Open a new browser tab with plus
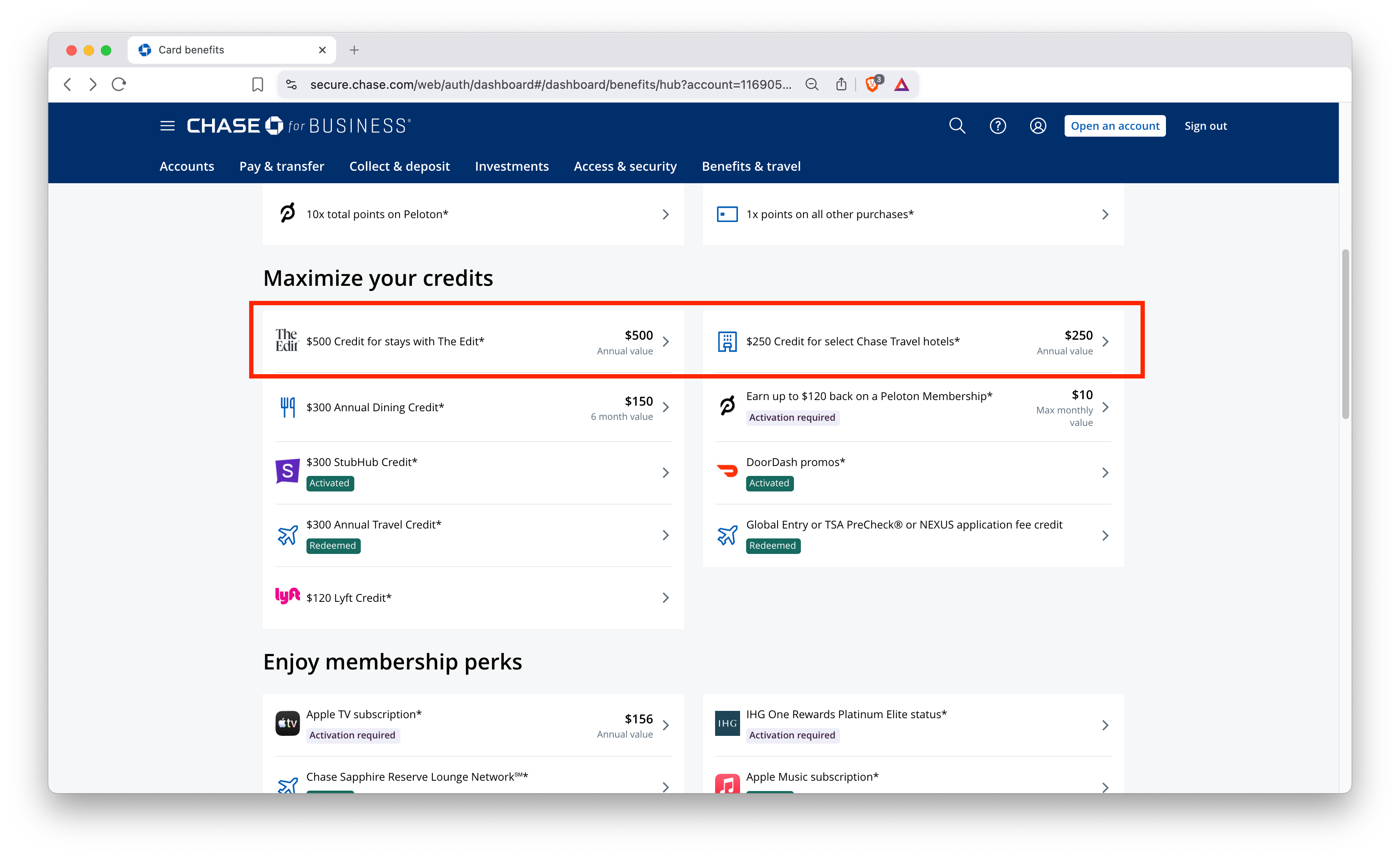The width and height of the screenshot is (1400, 857). click(x=354, y=50)
